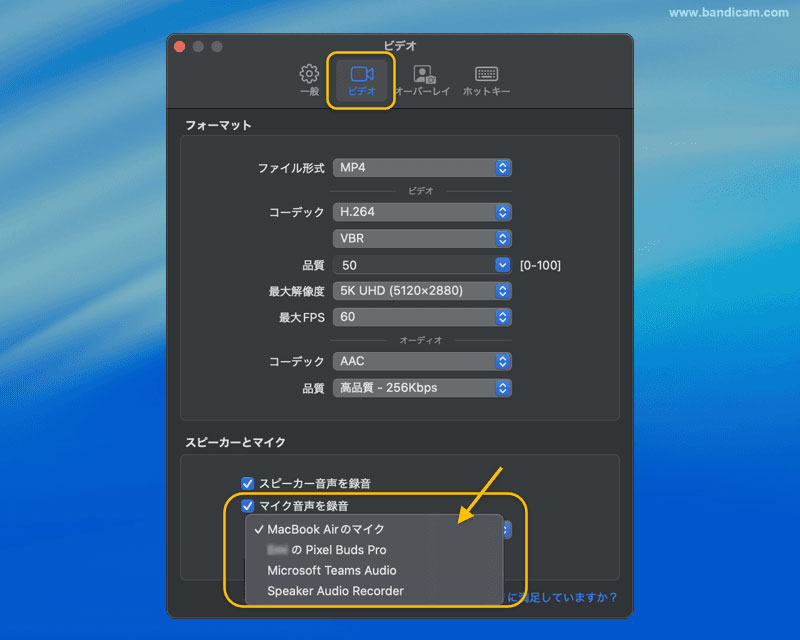
Task: Open the video codec dropdown showing H.264
Action: [422, 211]
